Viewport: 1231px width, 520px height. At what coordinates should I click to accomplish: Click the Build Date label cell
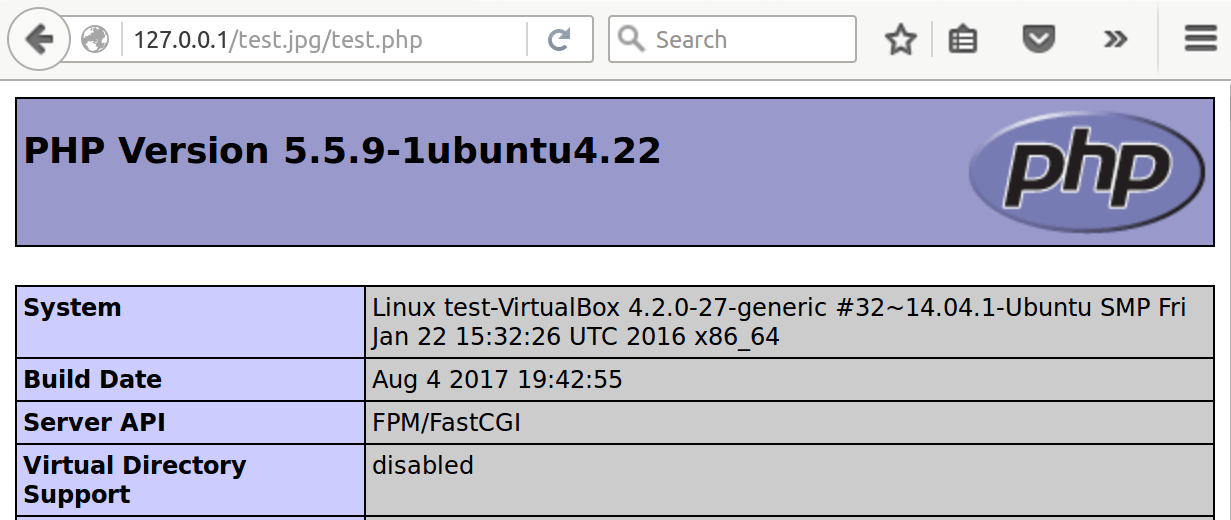pos(92,380)
